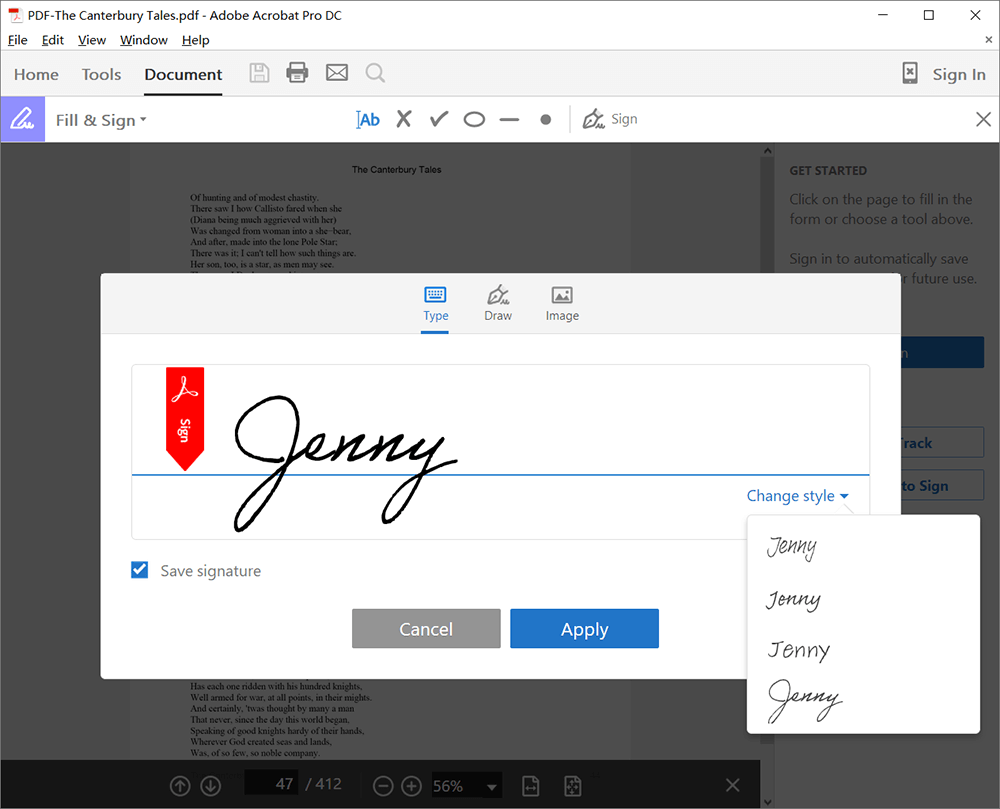Select the line fill tool
The image size is (1000, 809).
509,119
